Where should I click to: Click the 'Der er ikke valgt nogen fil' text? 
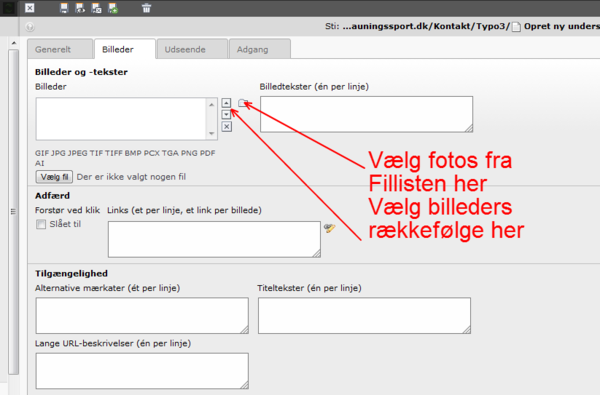click(x=131, y=177)
